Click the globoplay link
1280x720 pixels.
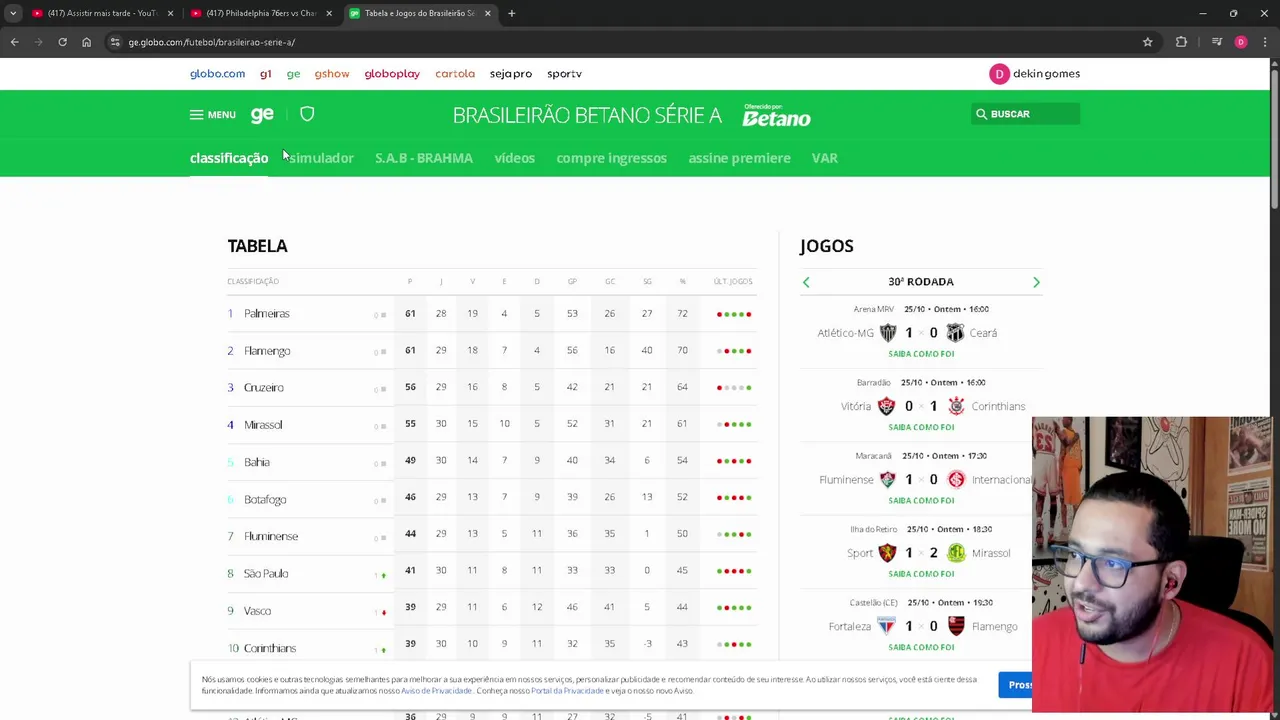click(392, 74)
